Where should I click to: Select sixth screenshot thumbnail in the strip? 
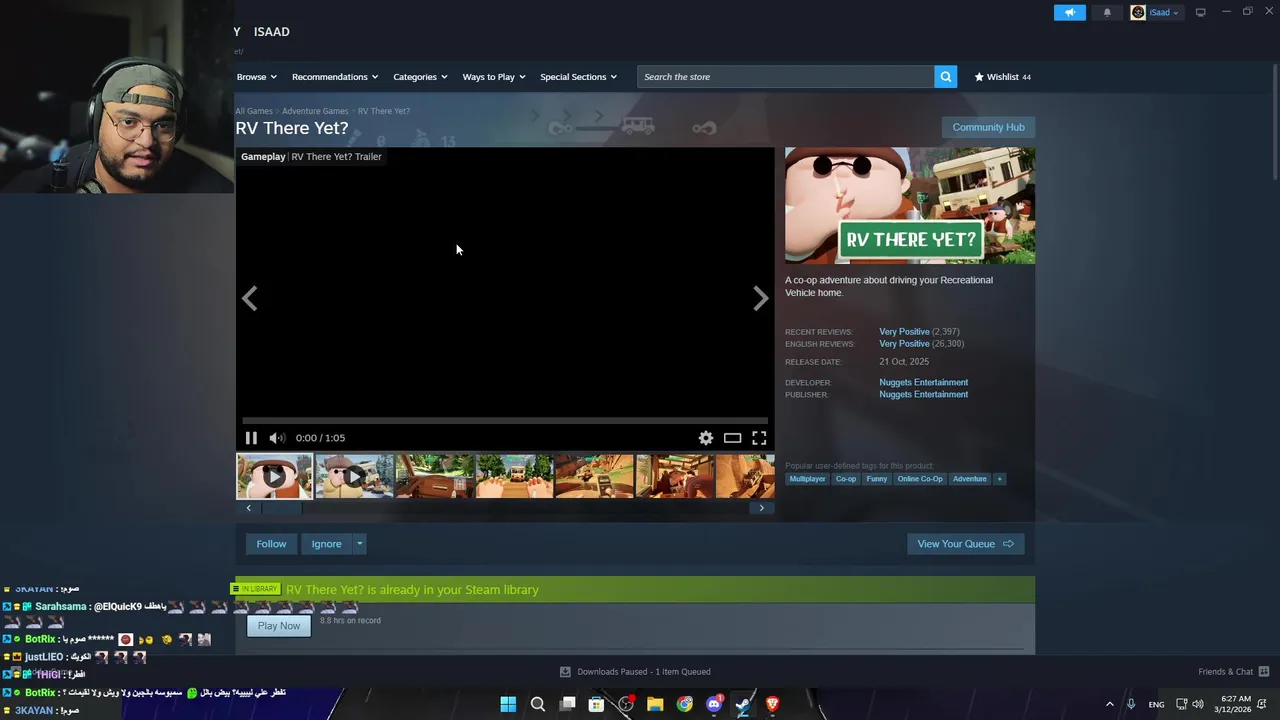tap(675, 476)
